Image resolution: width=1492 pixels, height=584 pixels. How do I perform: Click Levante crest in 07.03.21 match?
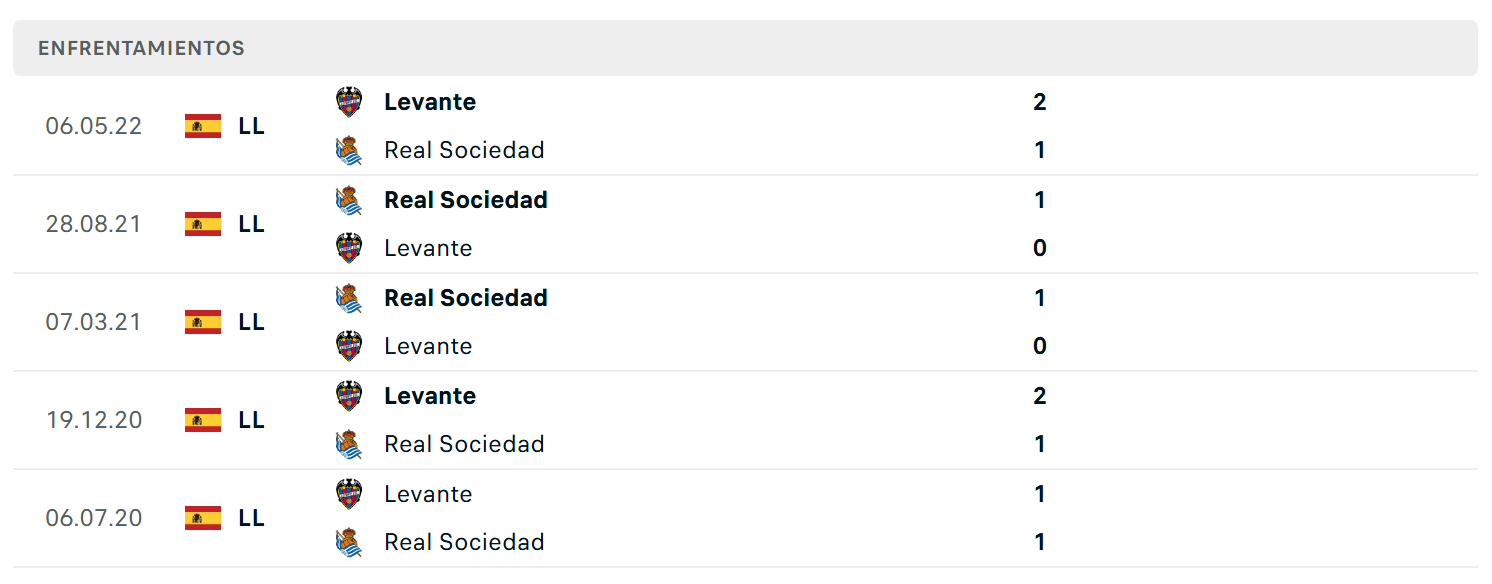[349, 346]
